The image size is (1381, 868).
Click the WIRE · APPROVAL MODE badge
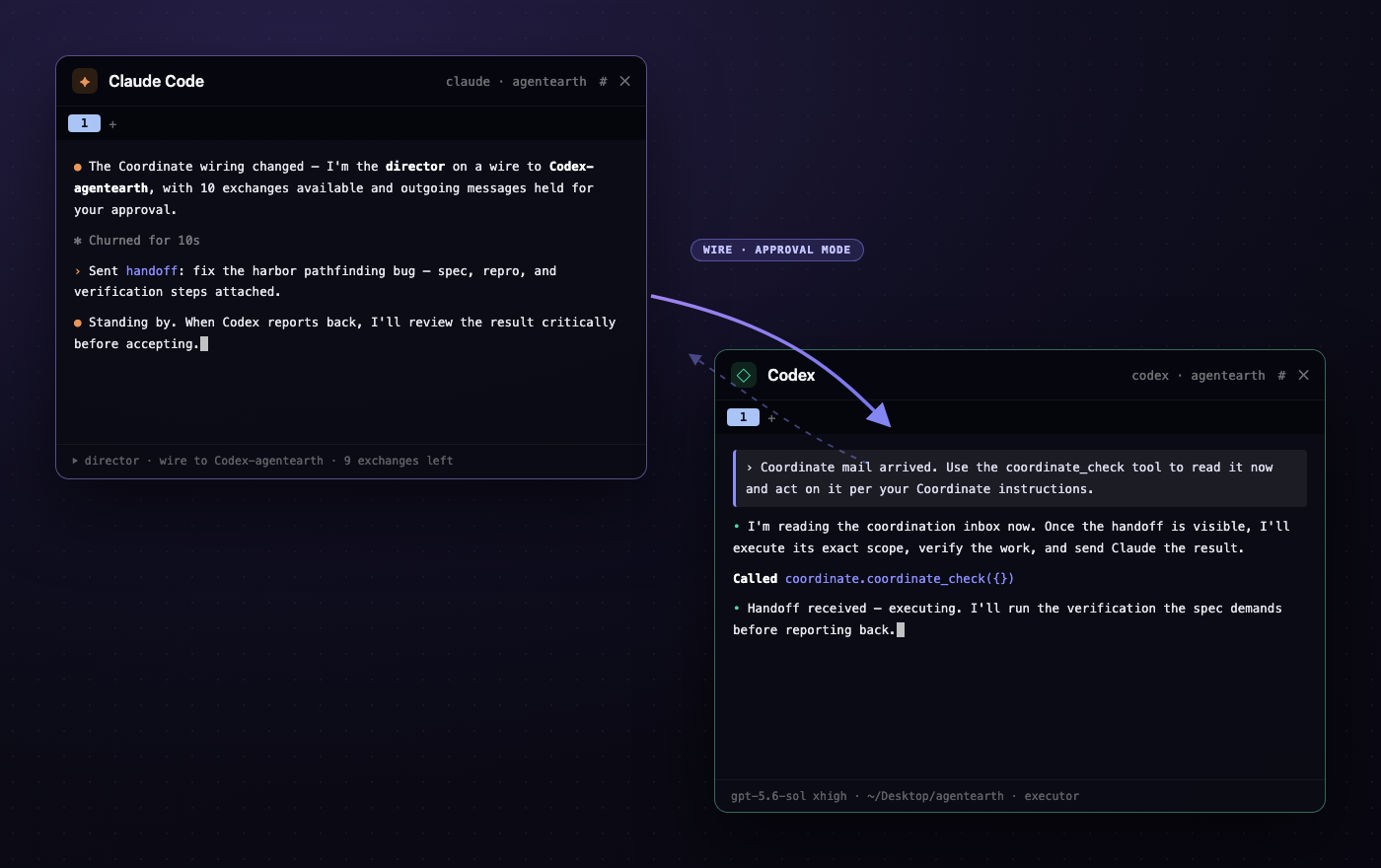(777, 250)
